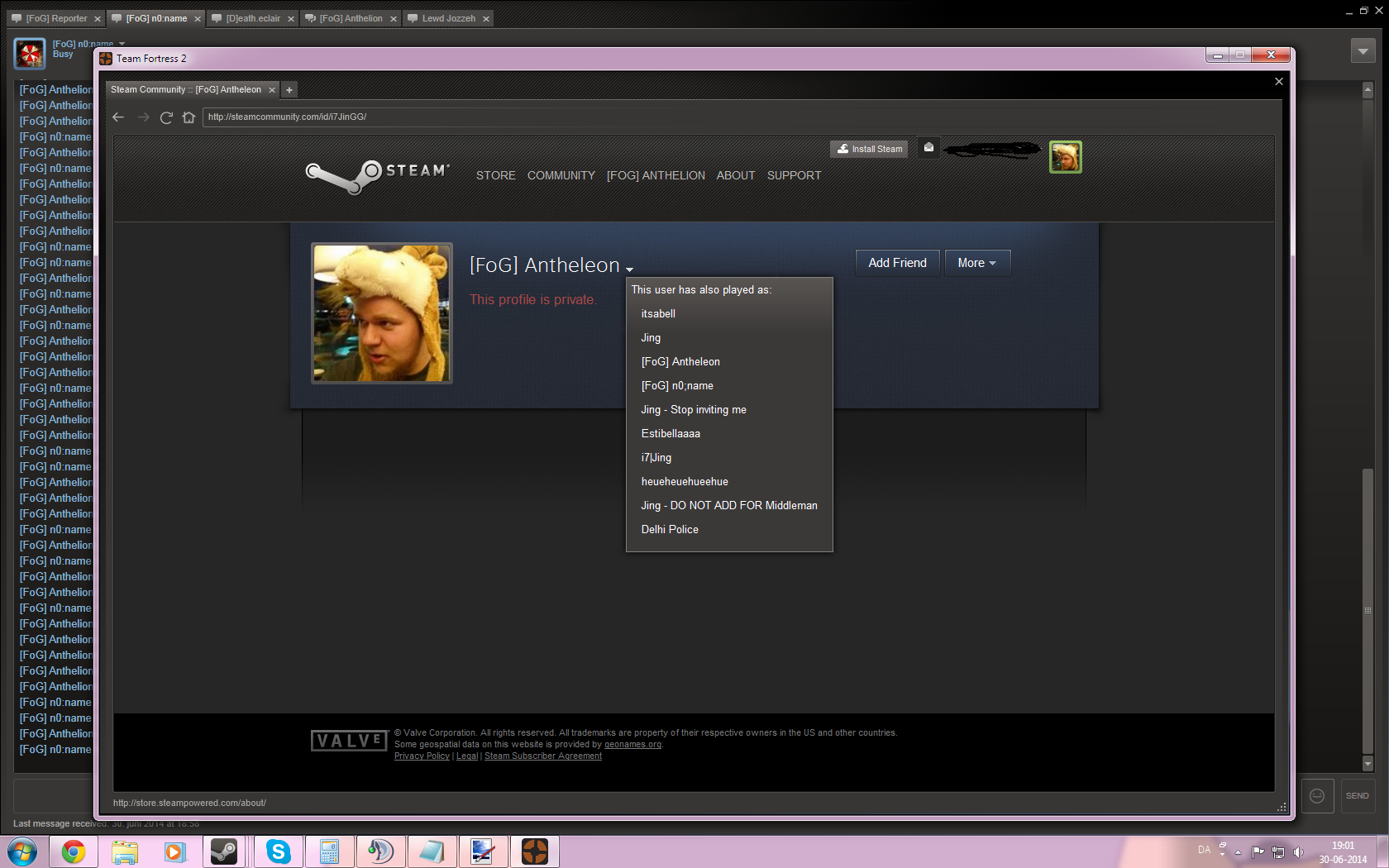Image resolution: width=1389 pixels, height=868 pixels.
Task: Click the Steam logo in header
Action: coord(378,174)
